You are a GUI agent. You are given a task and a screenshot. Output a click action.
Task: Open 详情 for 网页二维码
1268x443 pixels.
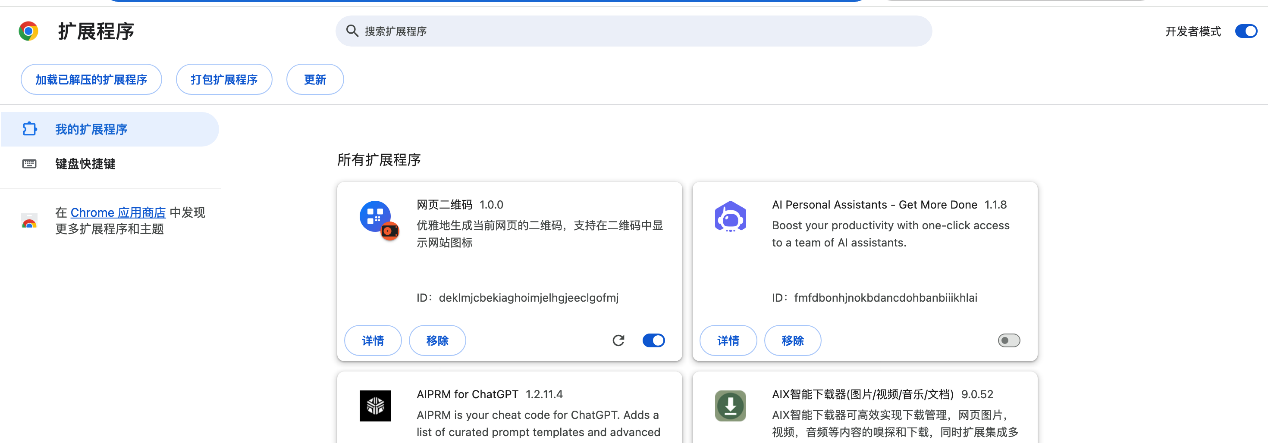coord(373,340)
